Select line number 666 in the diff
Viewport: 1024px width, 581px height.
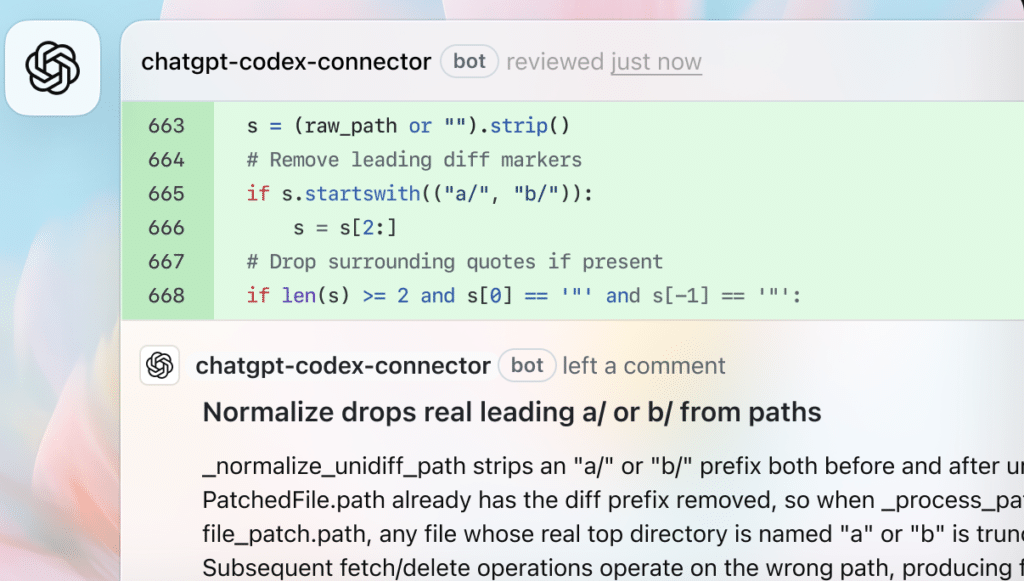166,228
